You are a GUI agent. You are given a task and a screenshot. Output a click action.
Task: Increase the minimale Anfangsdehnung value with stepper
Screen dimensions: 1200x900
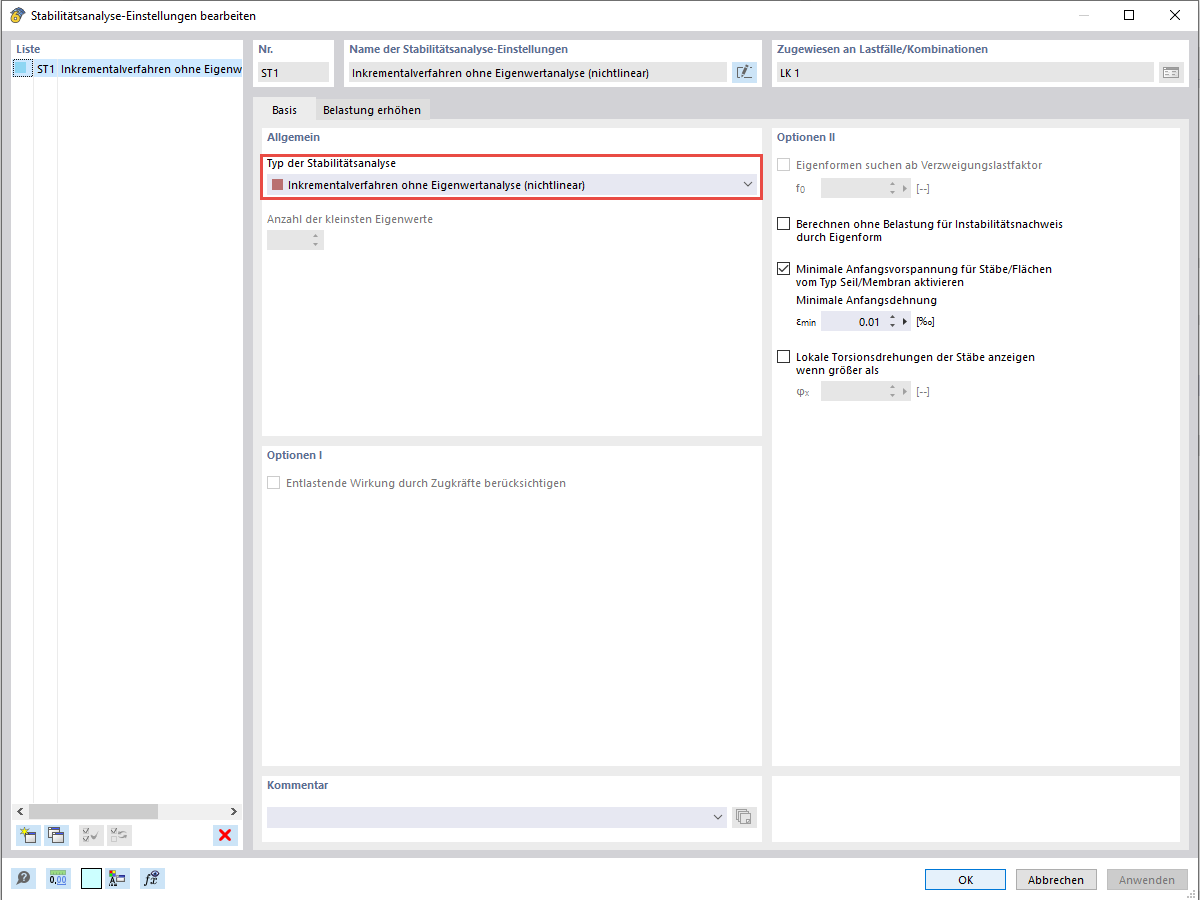pos(893,317)
